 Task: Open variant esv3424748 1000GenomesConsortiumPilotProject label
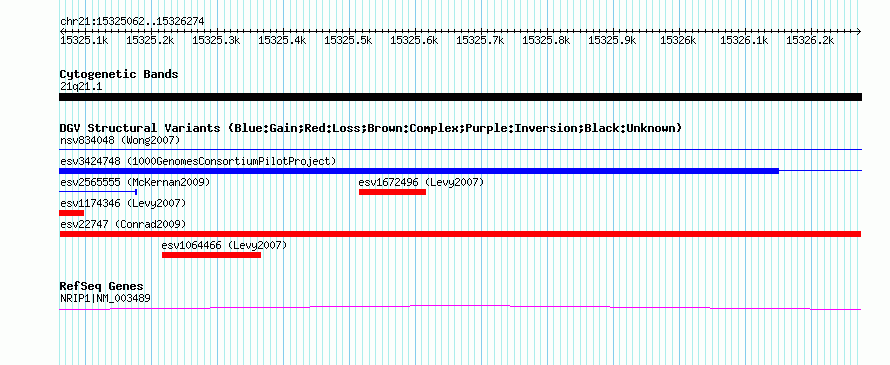(x=198, y=161)
